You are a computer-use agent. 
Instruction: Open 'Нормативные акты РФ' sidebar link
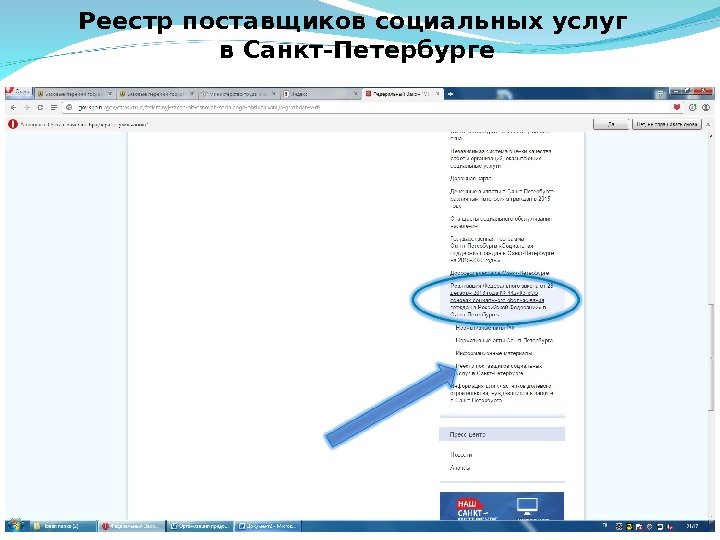(x=485, y=328)
